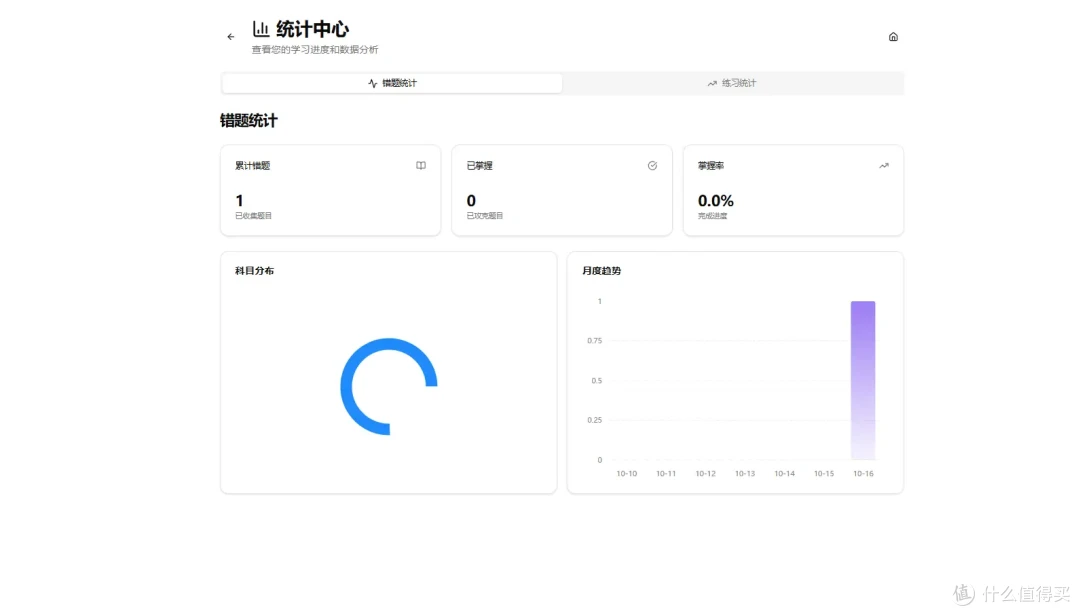Screen dimensions: 1080x616
Task: Switch to the 练习统计 tab
Action: 731,83
